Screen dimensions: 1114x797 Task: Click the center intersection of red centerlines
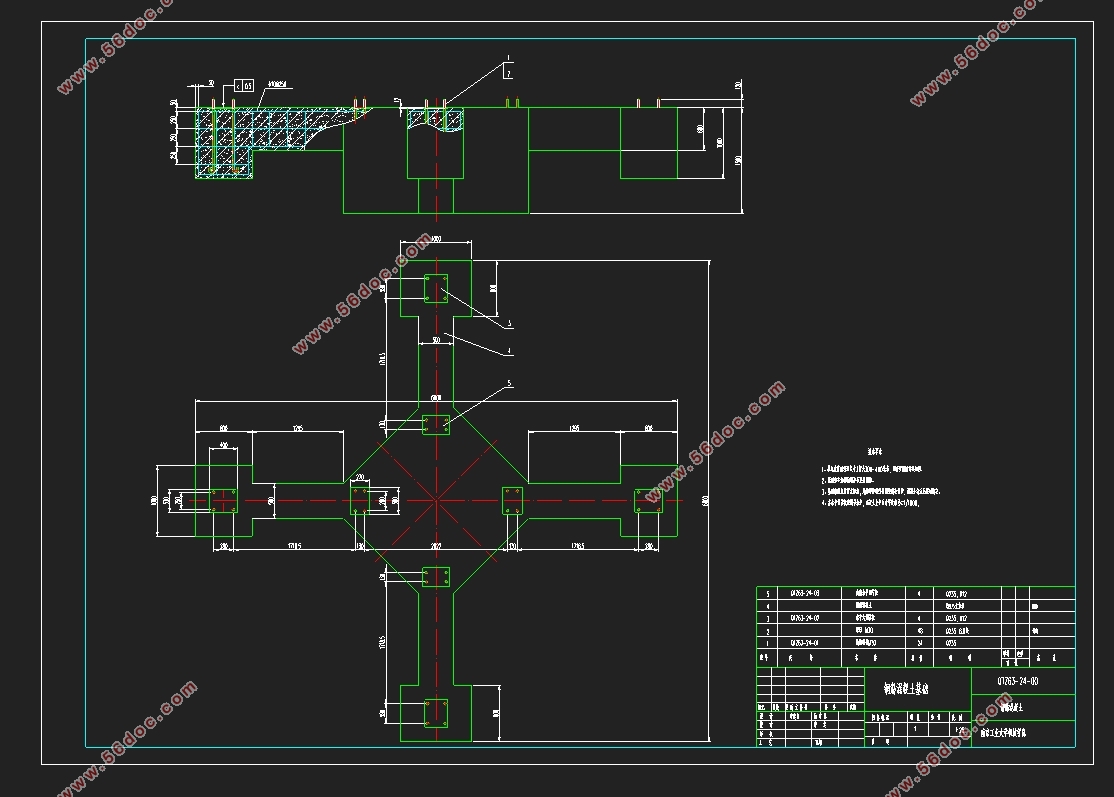tap(436, 501)
